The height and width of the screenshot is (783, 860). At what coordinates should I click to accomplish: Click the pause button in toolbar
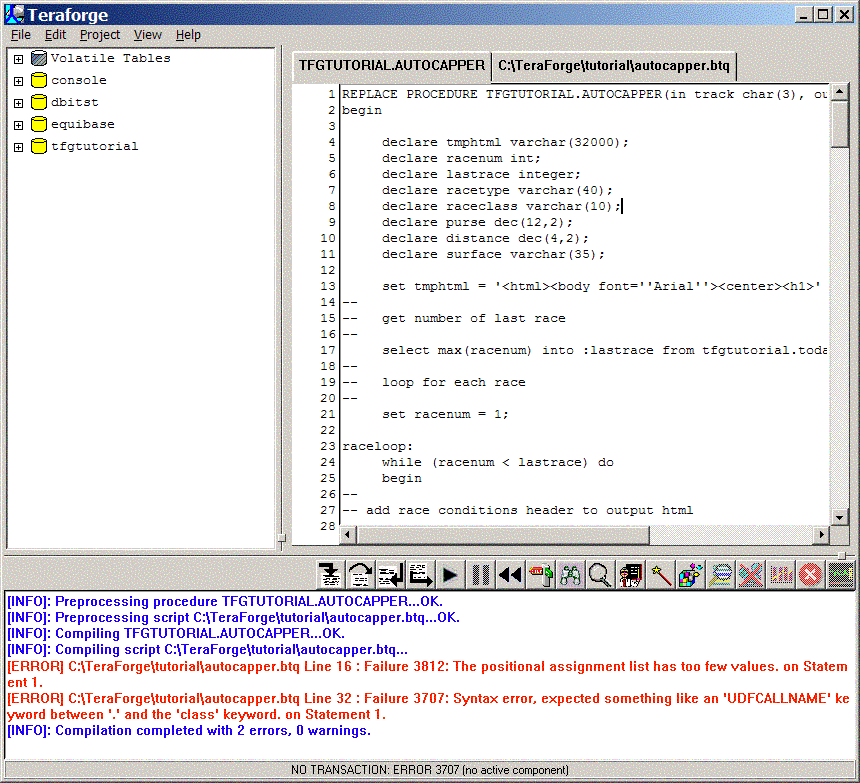(x=481, y=575)
